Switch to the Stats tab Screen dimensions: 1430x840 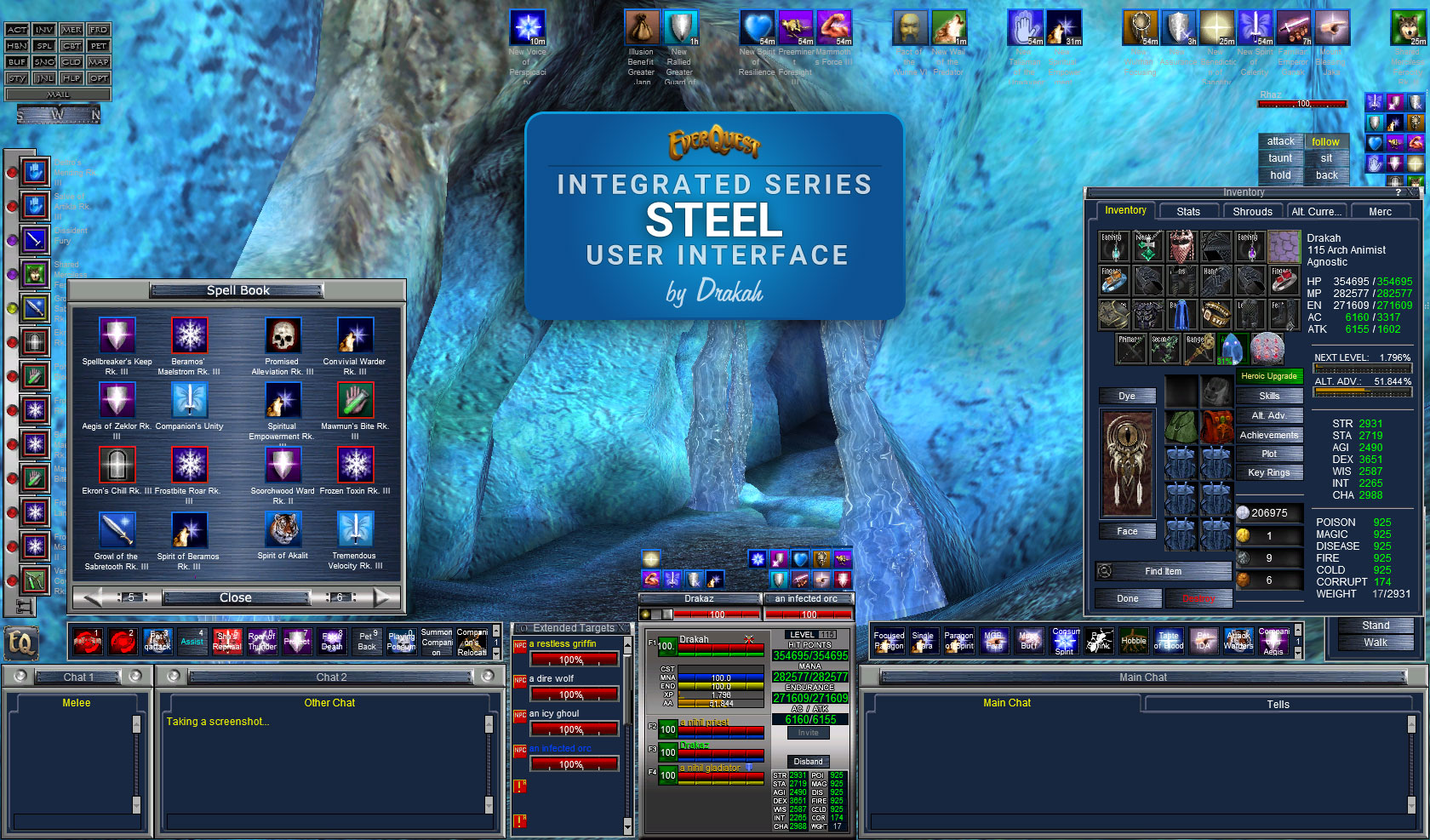1188,211
